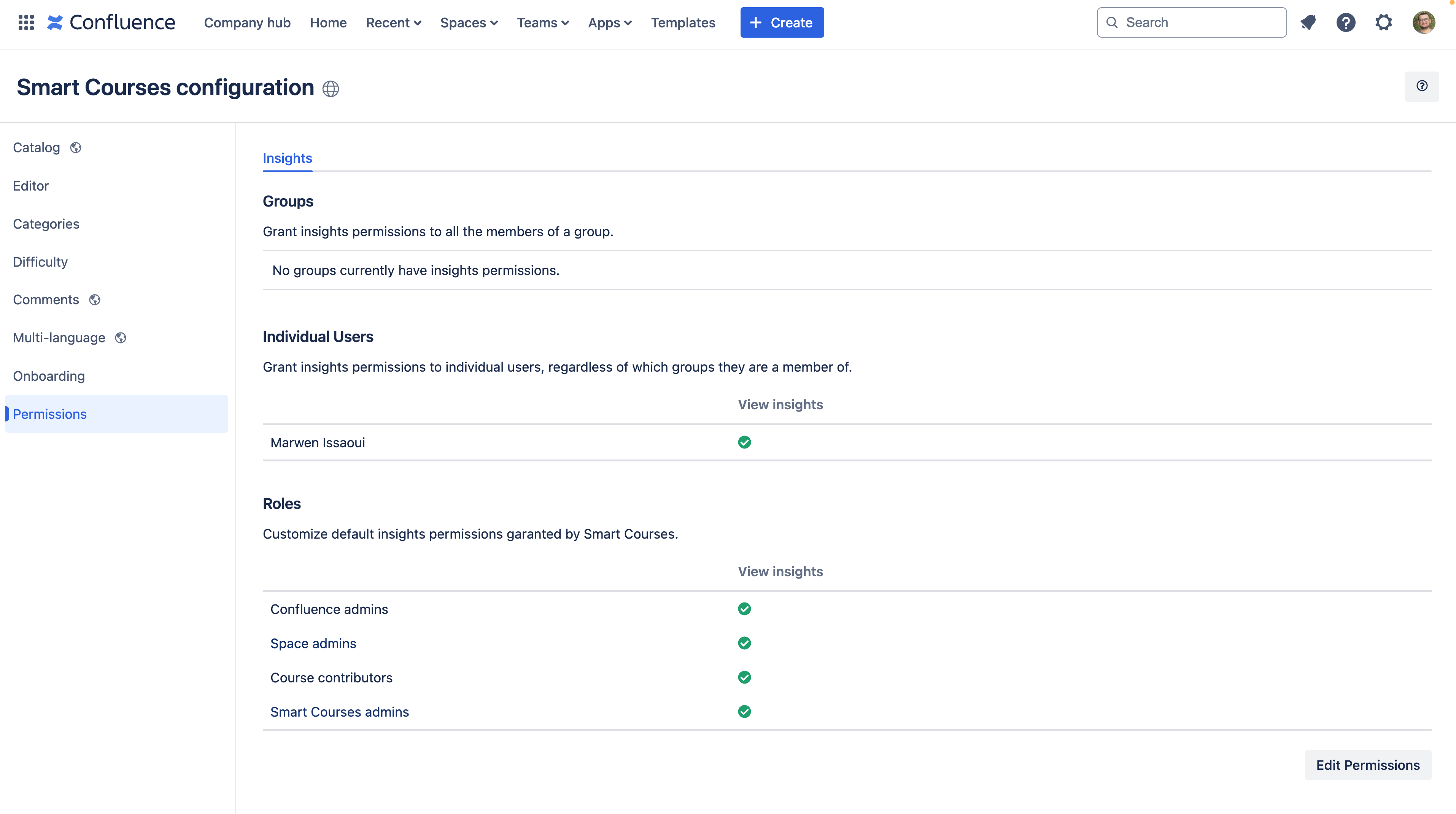Image resolution: width=1456 pixels, height=814 pixels.
Task: Open the Comments sidebar item
Action: [x=116, y=300]
